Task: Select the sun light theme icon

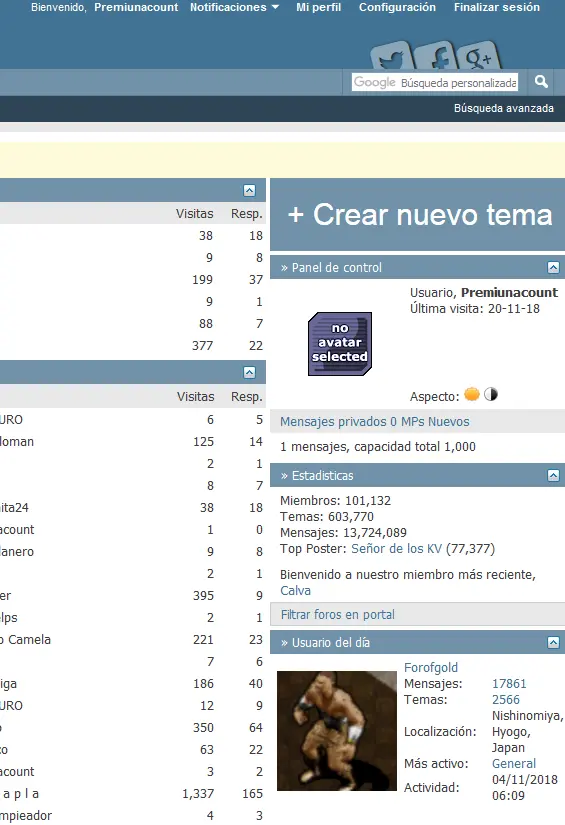Action: point(472,394)
